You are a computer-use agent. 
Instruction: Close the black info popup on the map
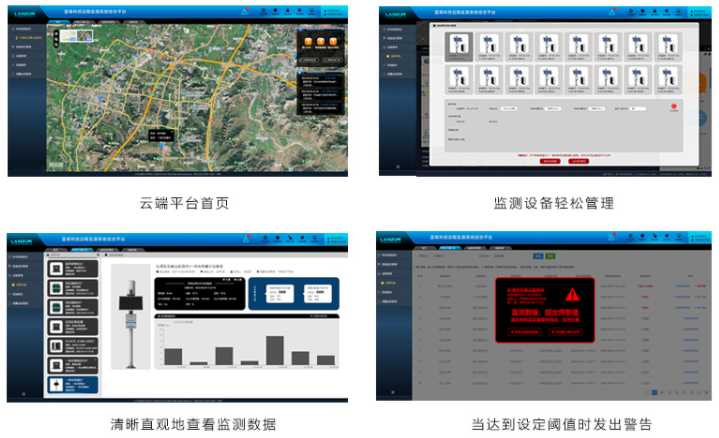(172, 132)
